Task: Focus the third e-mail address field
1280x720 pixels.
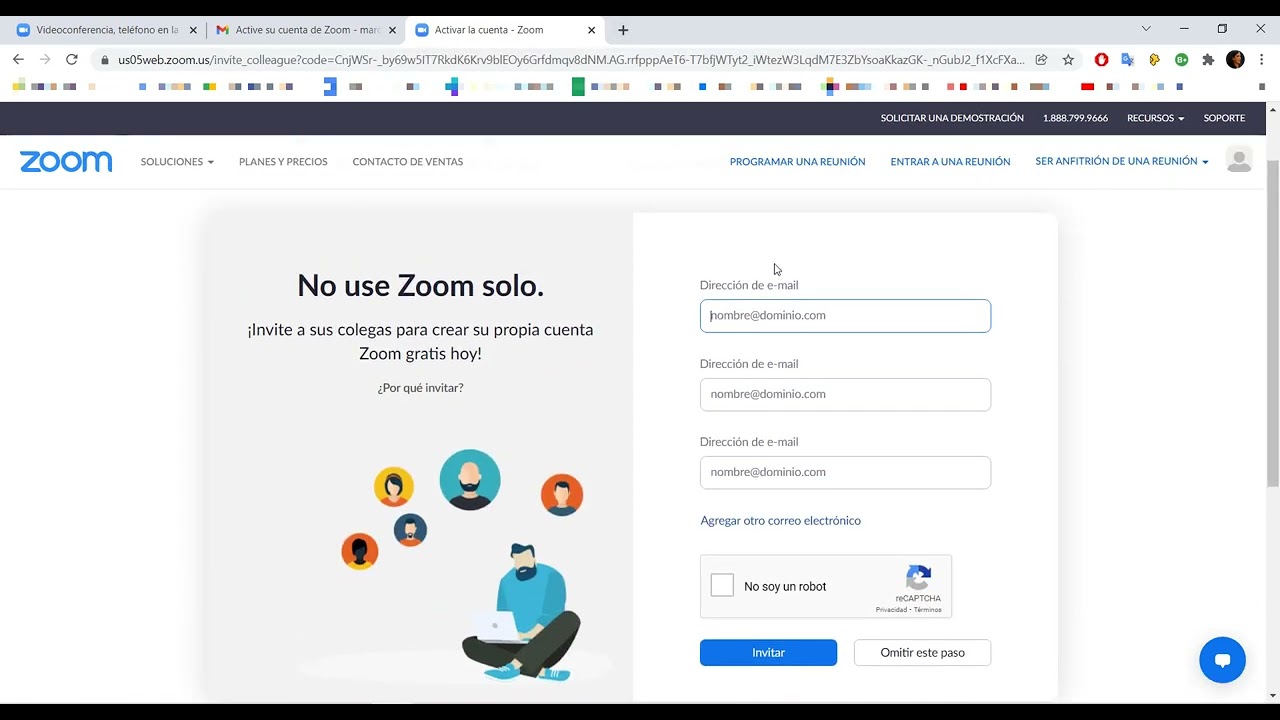Action: pos(845,472)
